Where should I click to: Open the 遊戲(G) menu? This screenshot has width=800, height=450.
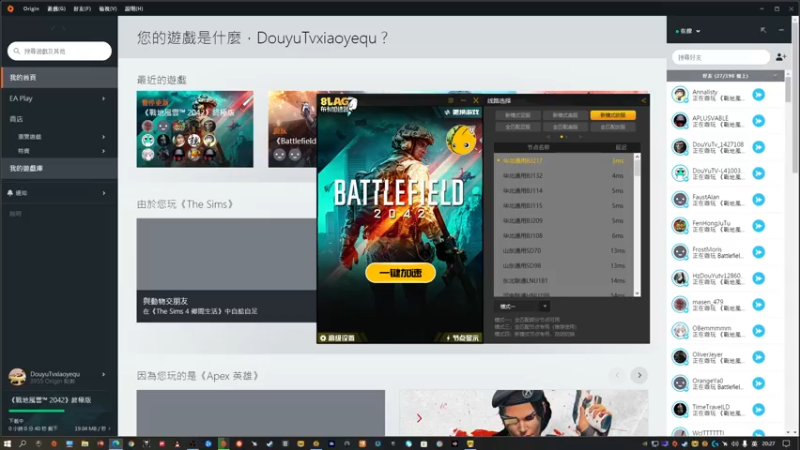56,9
